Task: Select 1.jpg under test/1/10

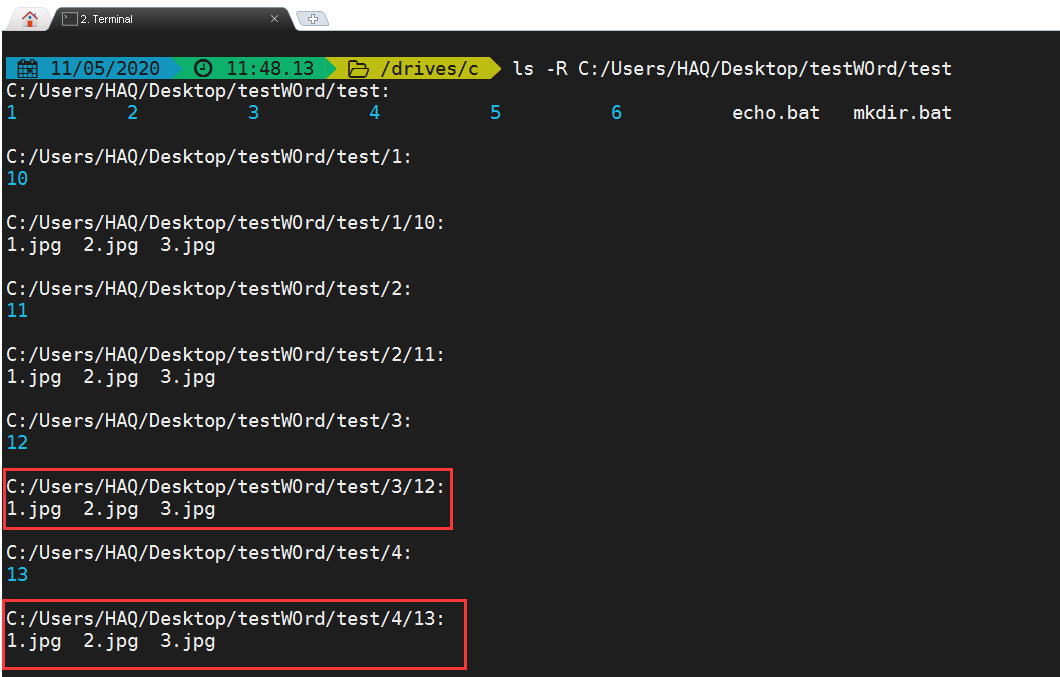Action: coord(34,246)
